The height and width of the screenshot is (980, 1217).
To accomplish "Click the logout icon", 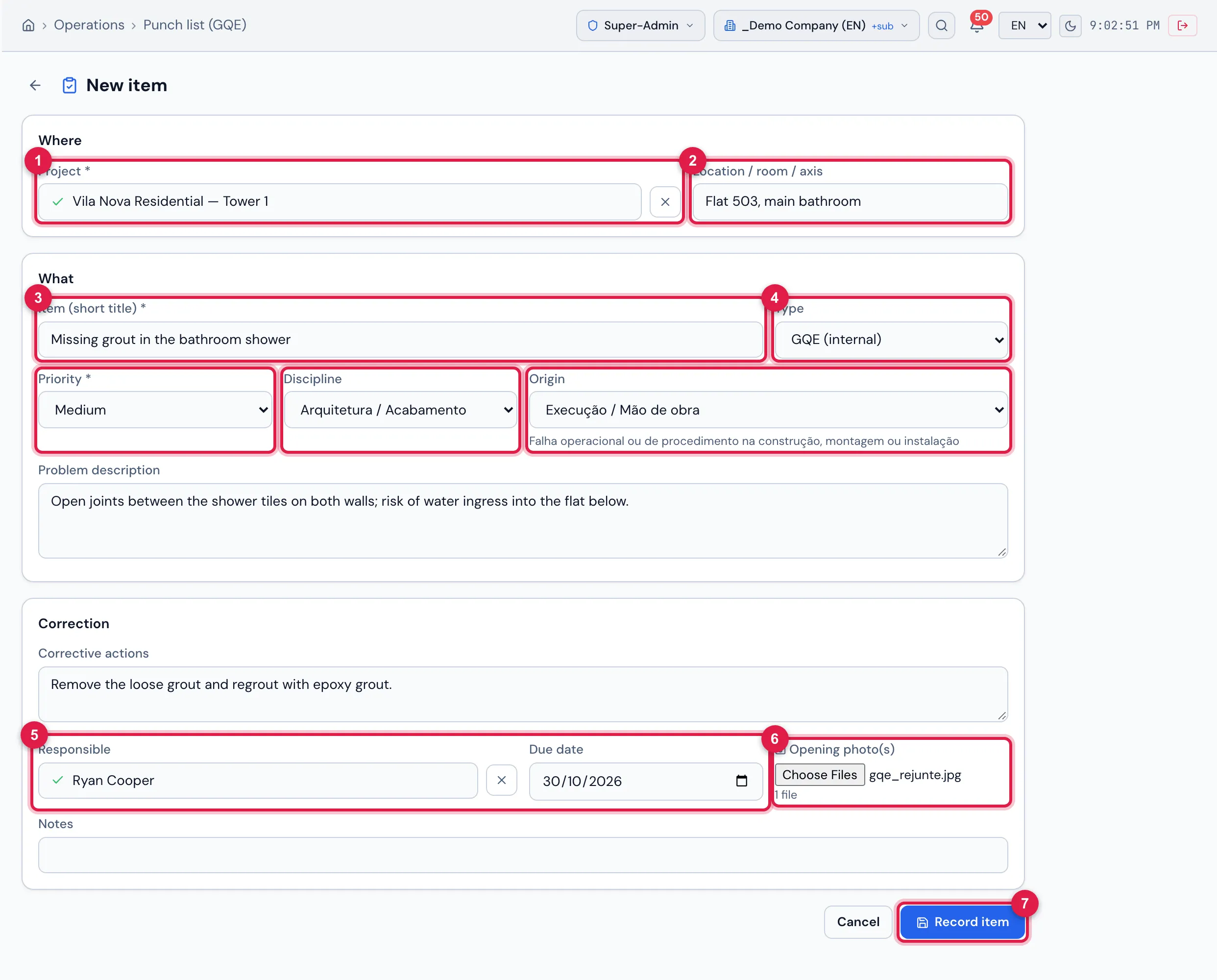I will pyautogui.click(x=1183, y=25).
